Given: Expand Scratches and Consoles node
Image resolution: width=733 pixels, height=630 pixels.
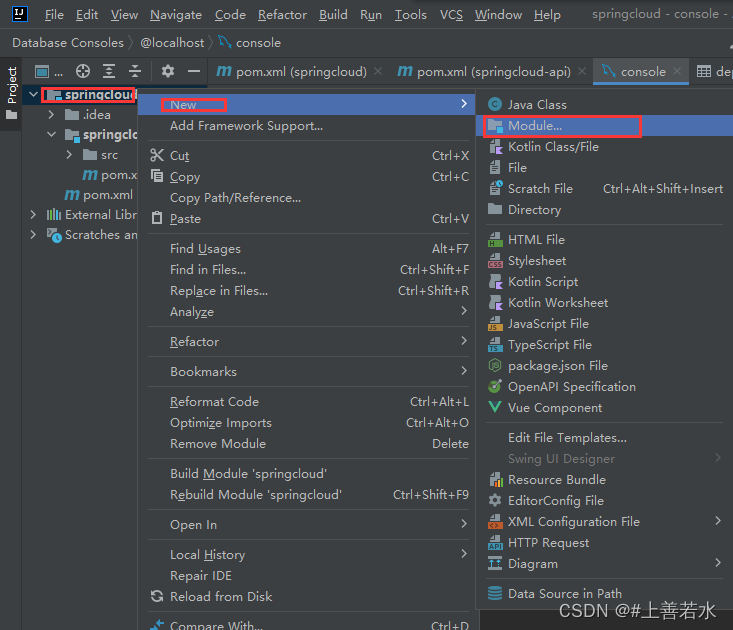Looking at the screenshot, I should pos(33,235).
